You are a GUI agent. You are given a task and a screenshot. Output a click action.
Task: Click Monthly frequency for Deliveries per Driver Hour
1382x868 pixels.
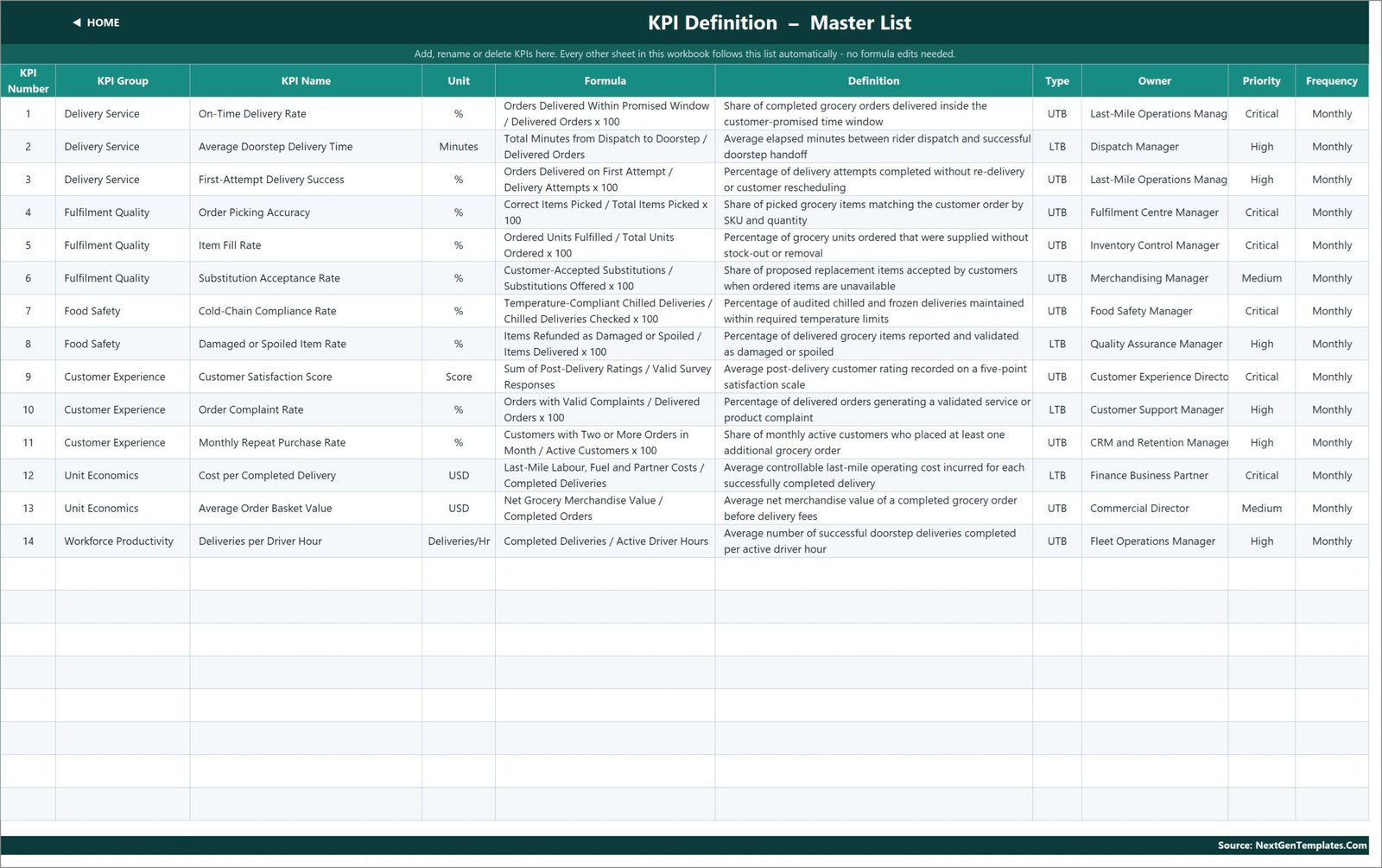[1331, 541]
